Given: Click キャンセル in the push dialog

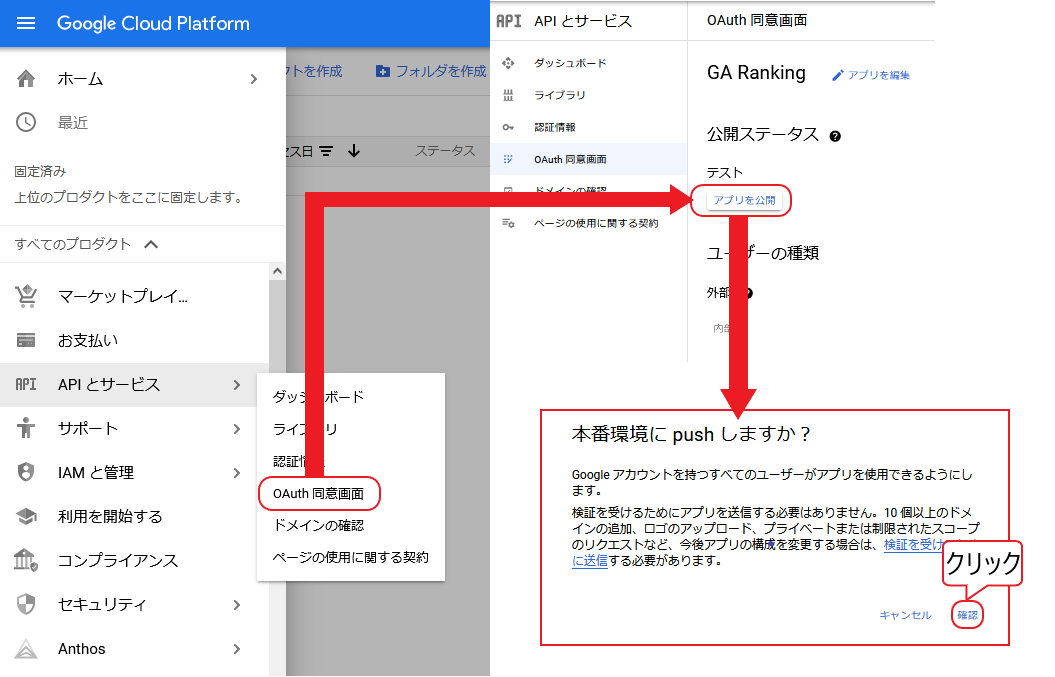Looking at the screenshot, I should (905, 615).
